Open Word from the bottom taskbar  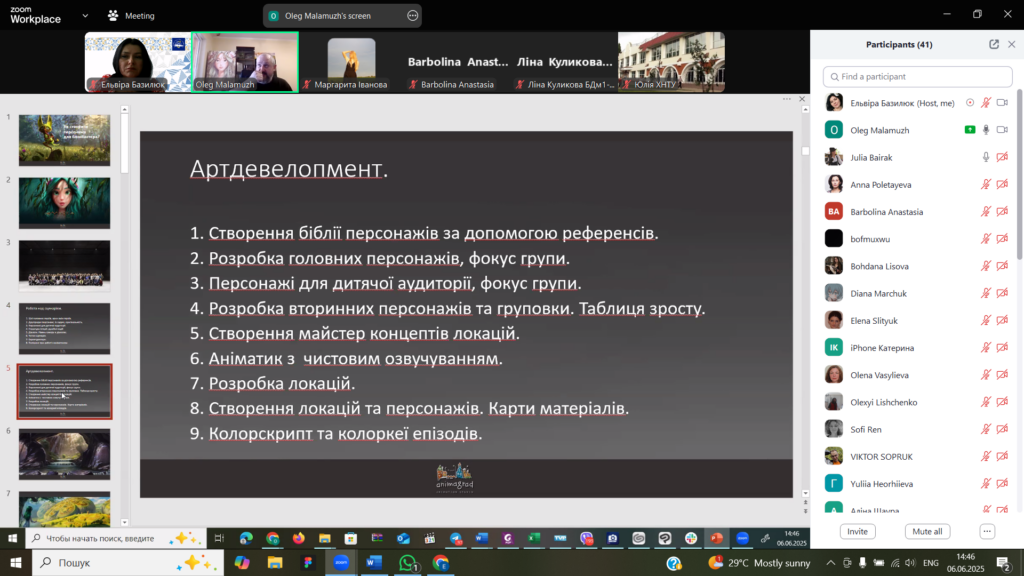[x=374, y=562]
